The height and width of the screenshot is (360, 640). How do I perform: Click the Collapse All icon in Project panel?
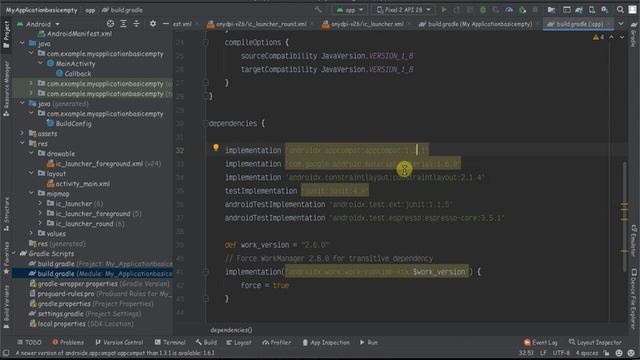click(x=136, y=24)
